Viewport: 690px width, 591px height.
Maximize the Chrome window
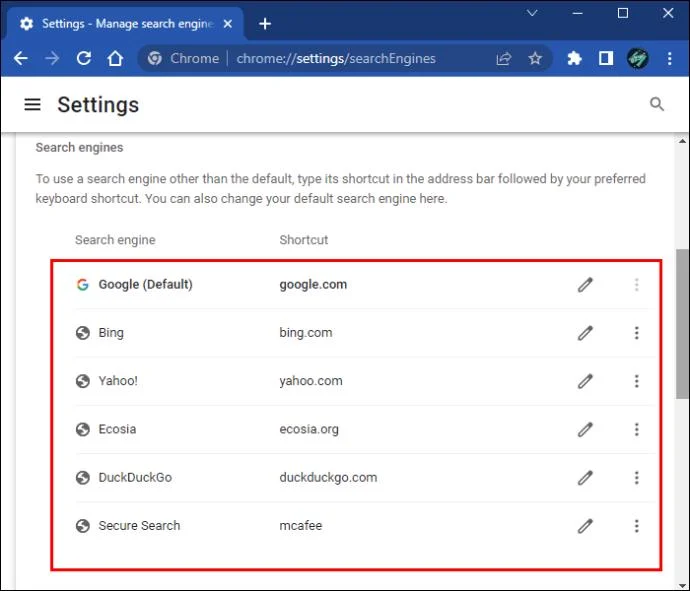pyautogui.click(x=623, y=13)
